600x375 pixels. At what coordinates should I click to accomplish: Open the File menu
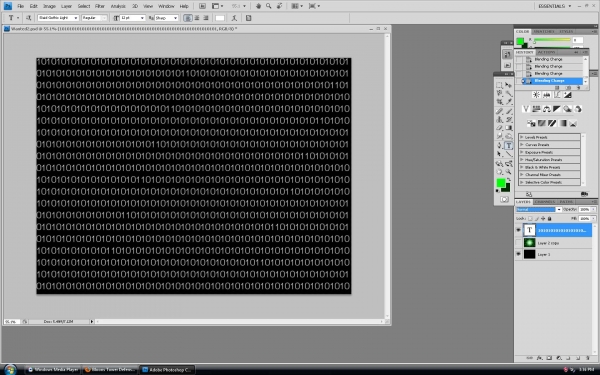pos(20,6)
